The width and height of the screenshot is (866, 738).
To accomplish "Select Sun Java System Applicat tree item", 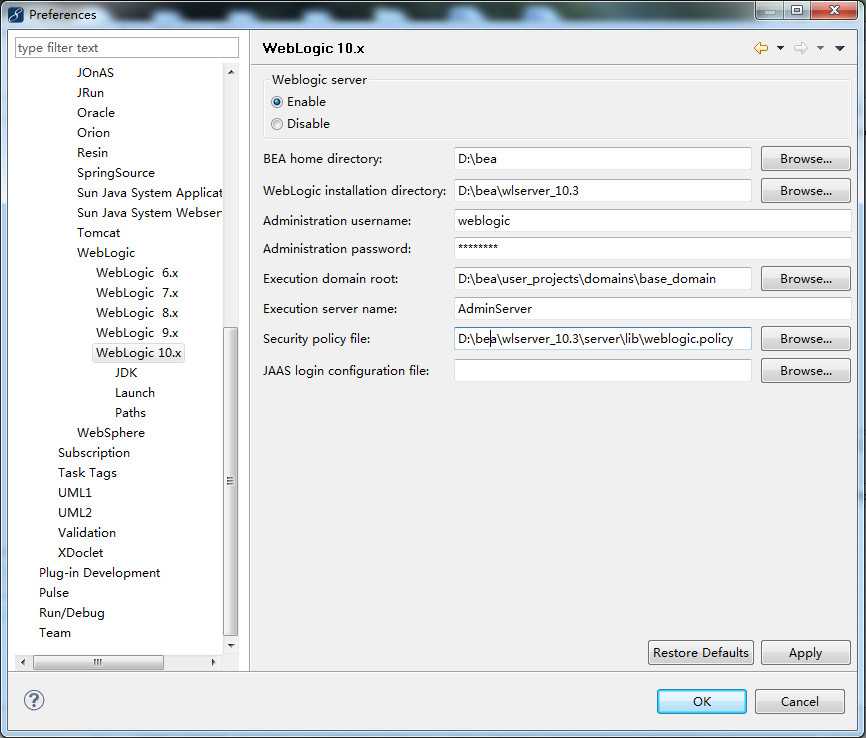I will coord(149,193).
